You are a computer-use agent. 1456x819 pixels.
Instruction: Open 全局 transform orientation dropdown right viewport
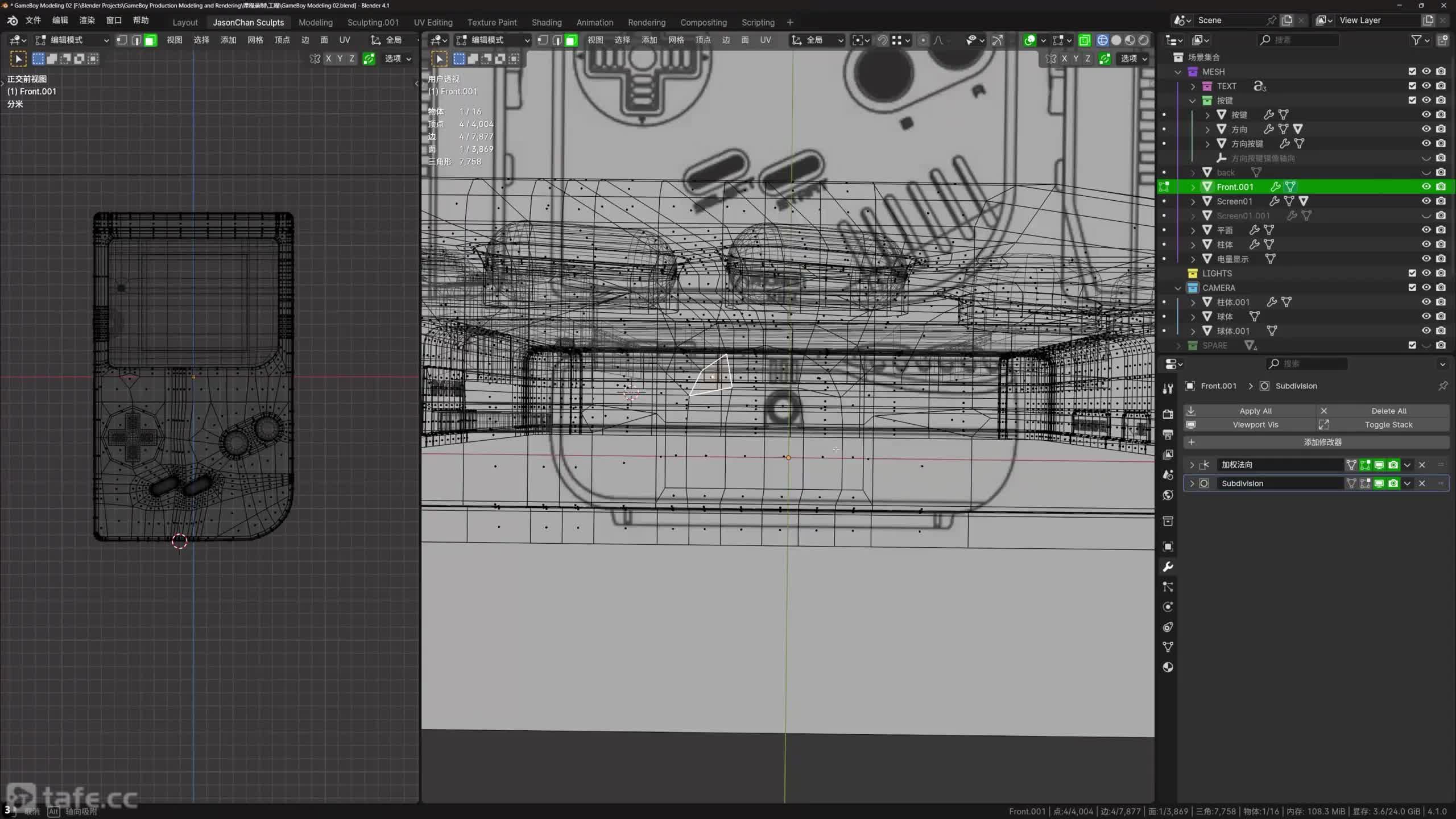pyautogui.click(x=817, y=40)
